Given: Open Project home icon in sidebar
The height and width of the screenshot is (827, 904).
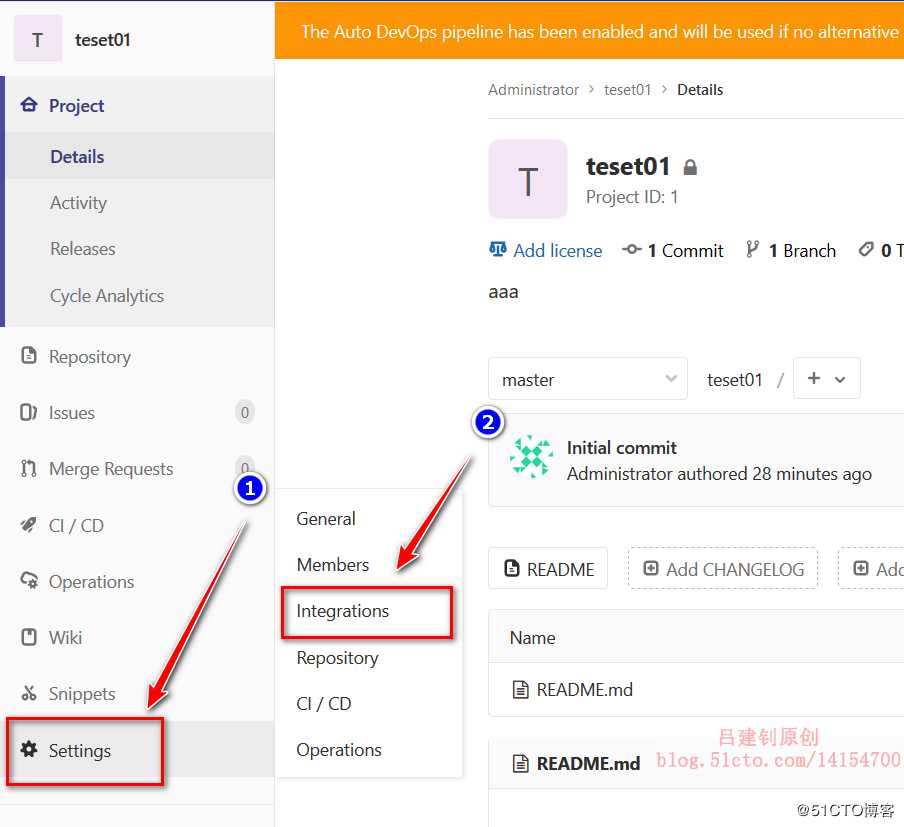Looking at the screenshot, I should coord(29,105).
